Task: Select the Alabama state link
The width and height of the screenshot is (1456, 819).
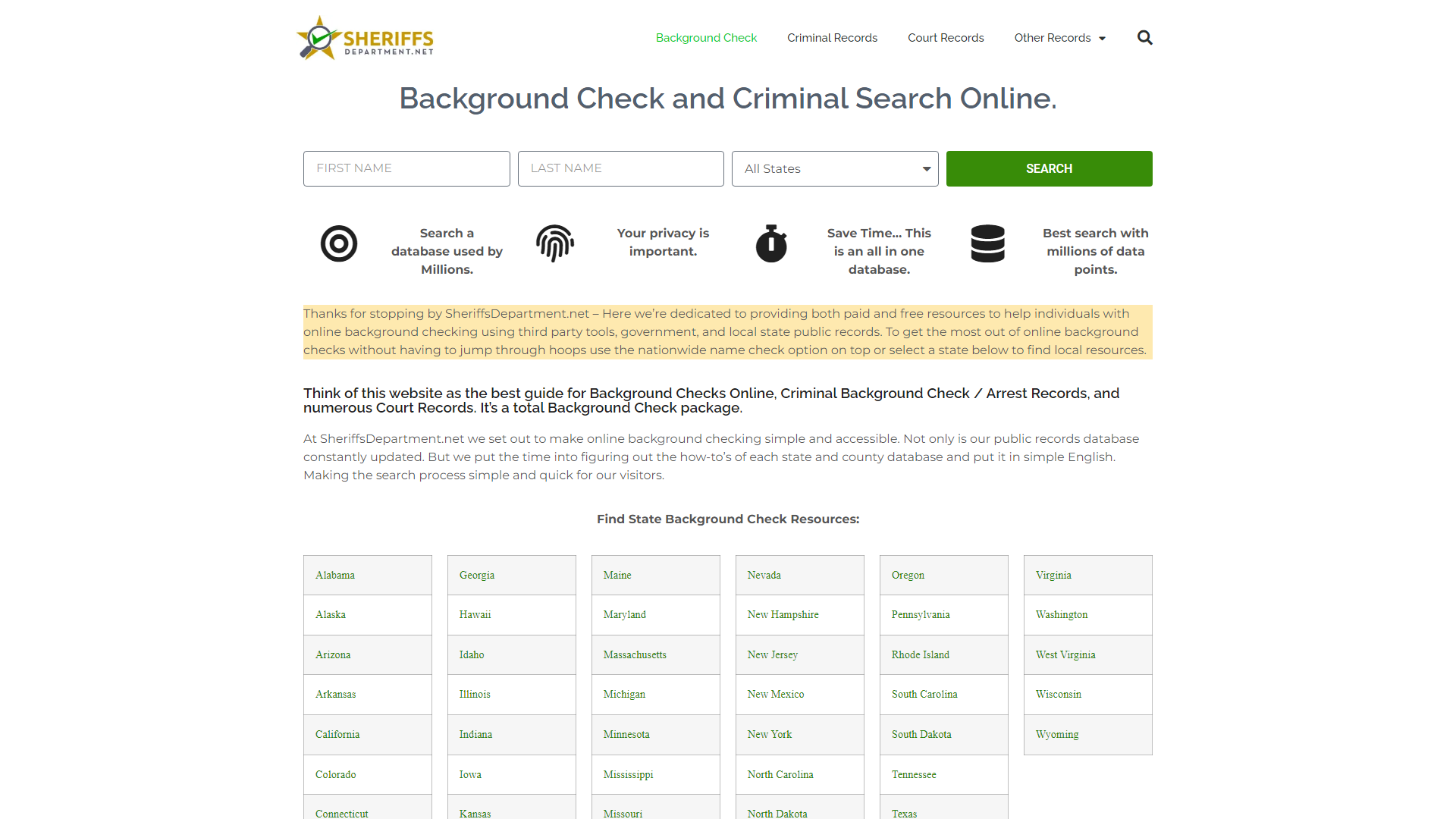Action: [x=335, y=576]
